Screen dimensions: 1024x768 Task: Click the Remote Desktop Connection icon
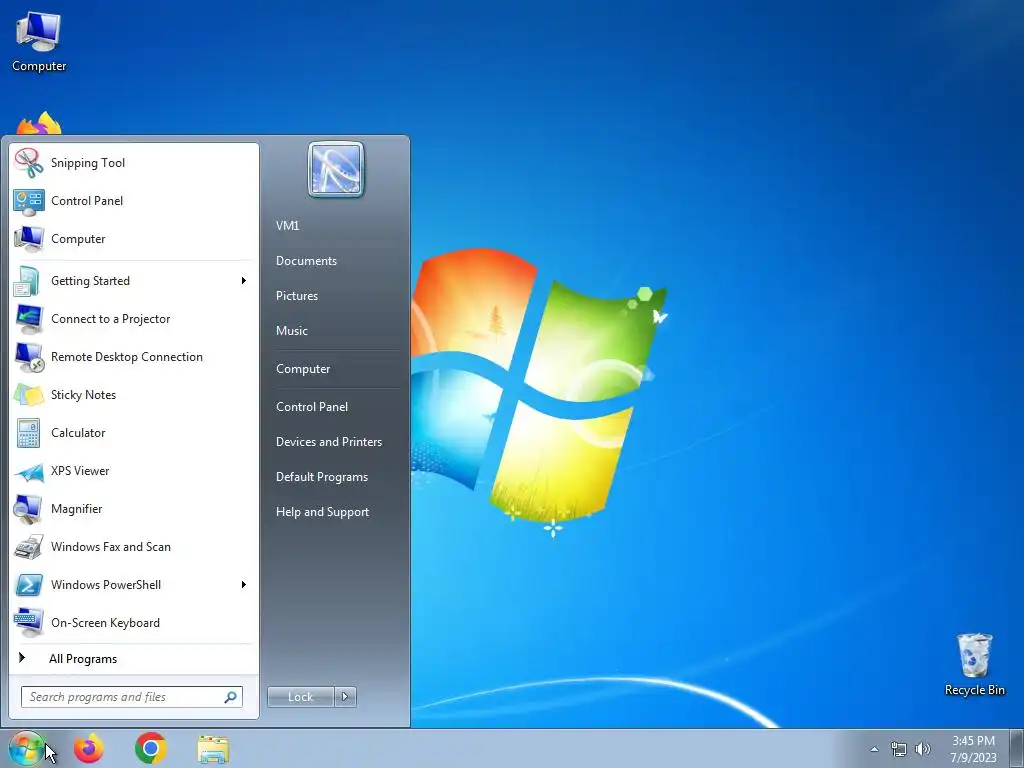tap(29, 357)
